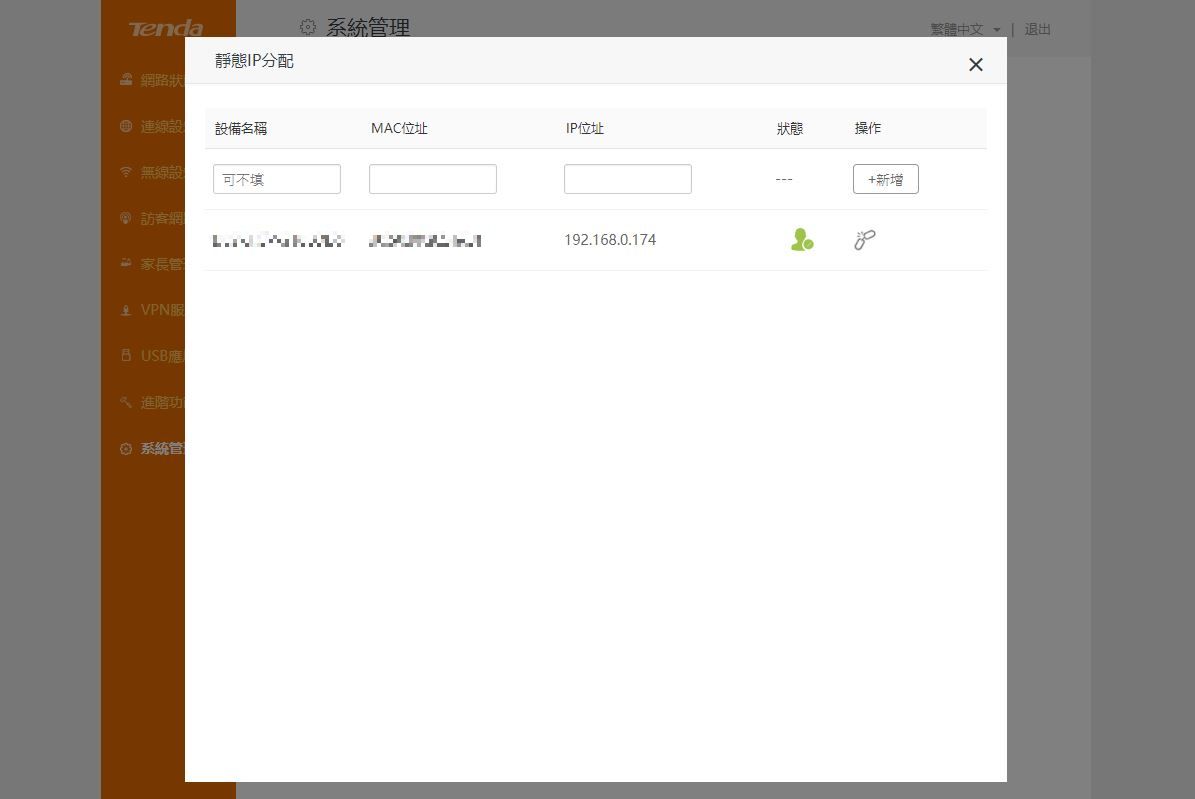Focus the MAC位址 input field
The image size is (1195, 799).
[433, 179]
